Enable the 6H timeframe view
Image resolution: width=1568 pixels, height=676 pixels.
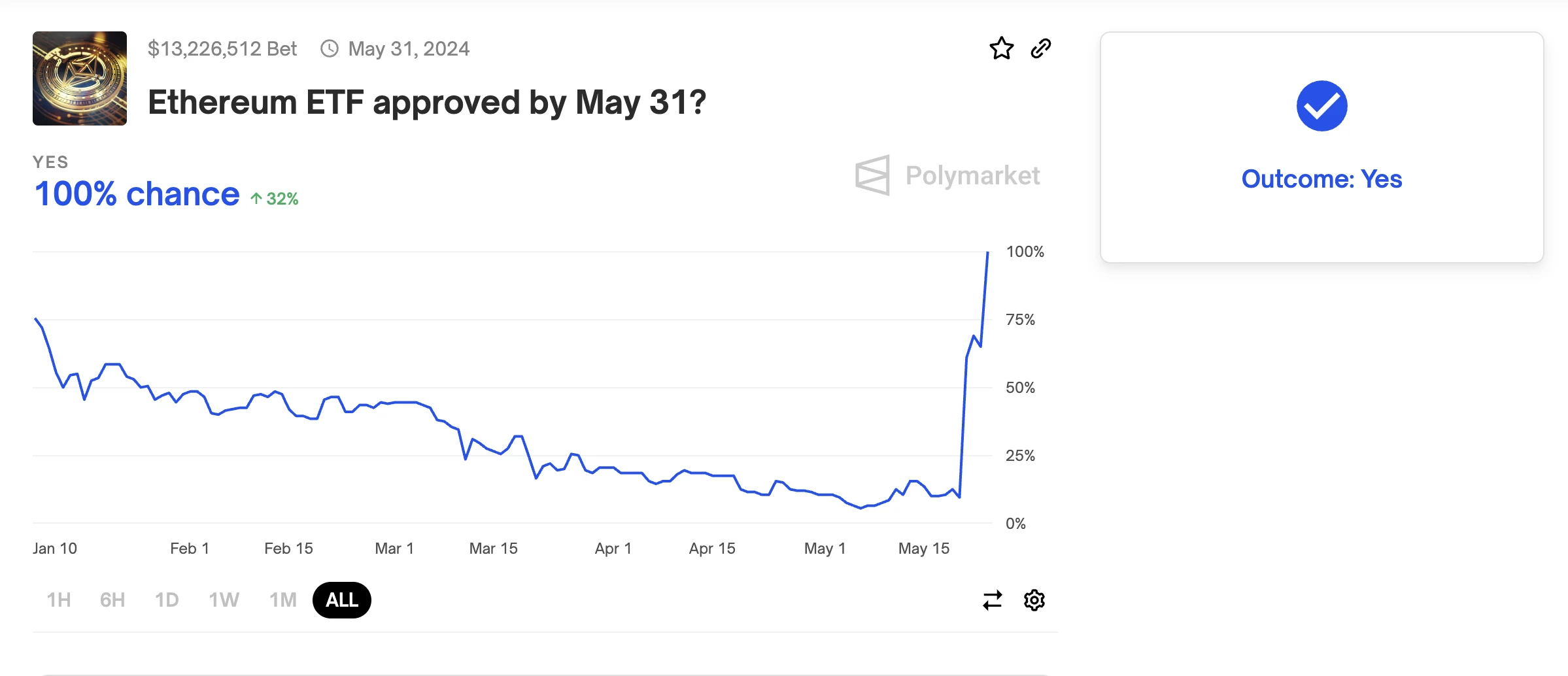(112, 600)
